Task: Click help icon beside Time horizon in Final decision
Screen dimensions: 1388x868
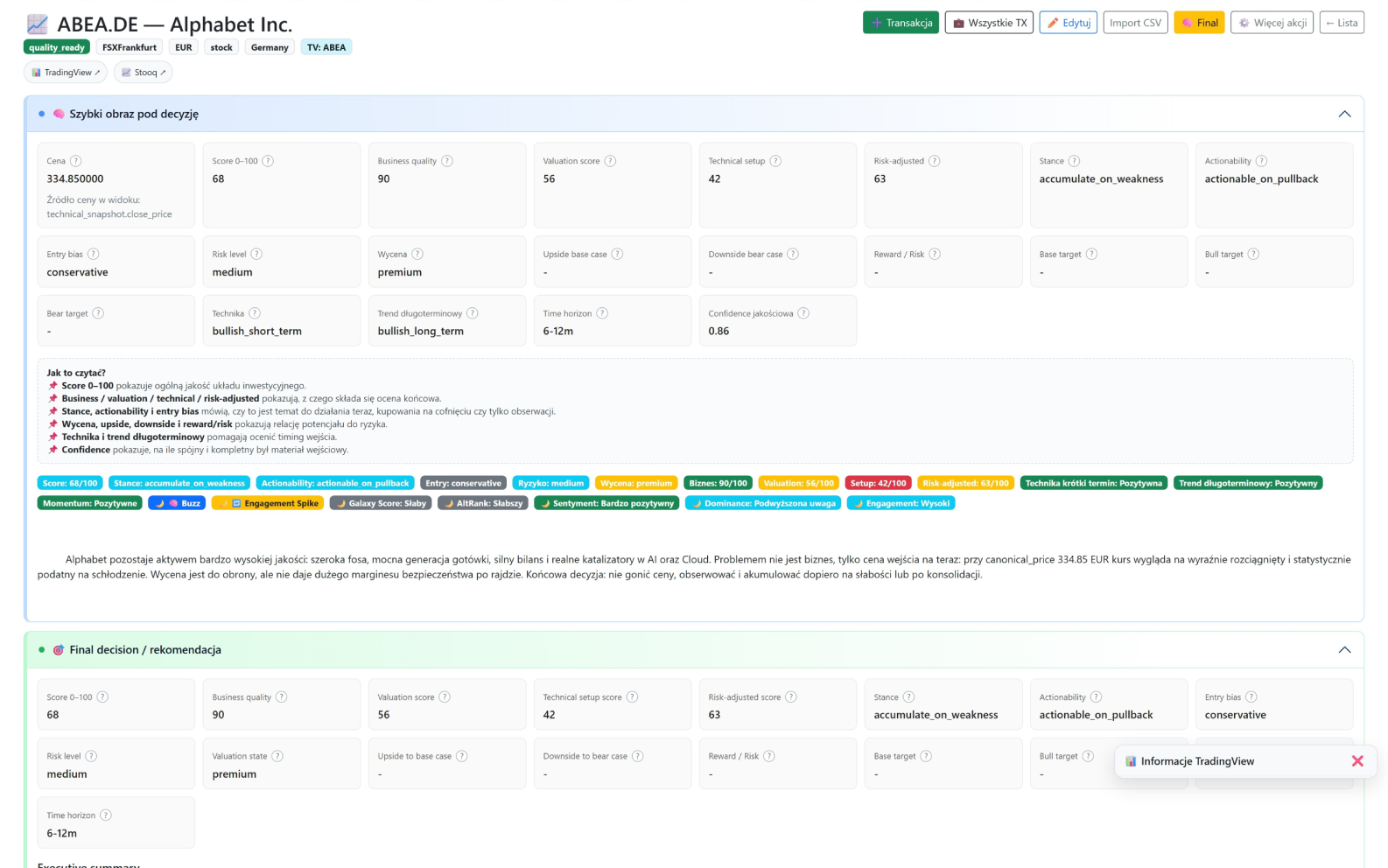Action: 106,815
